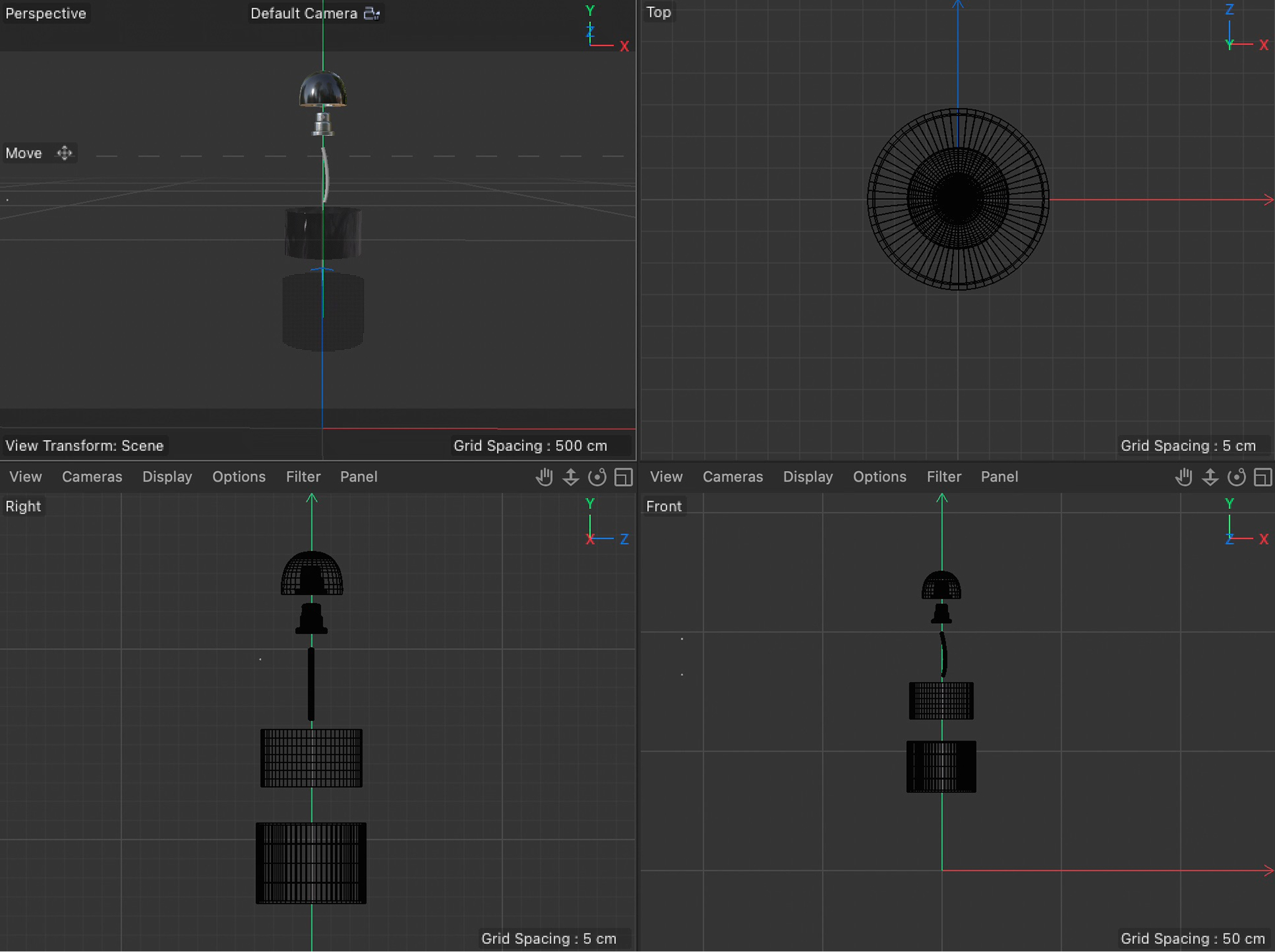1275x952 pixels.
Task: Click the pan hand icon of Right view
Action: (544, 477)
